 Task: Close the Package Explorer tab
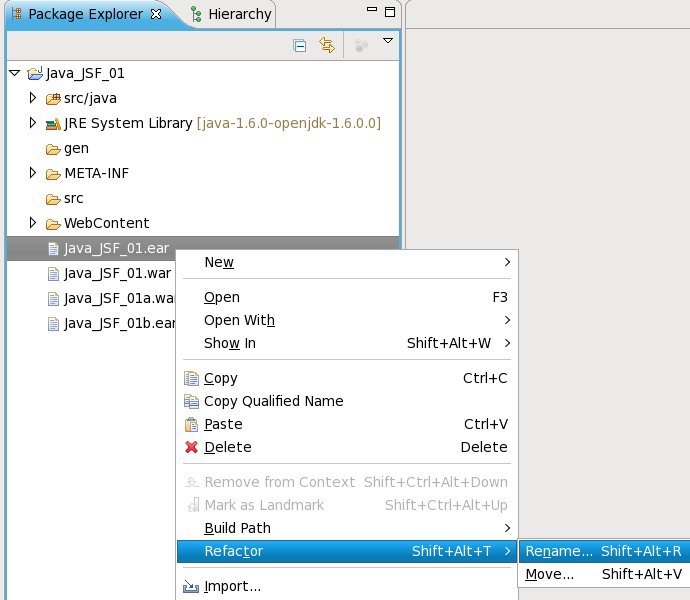[x=155, y=14]
